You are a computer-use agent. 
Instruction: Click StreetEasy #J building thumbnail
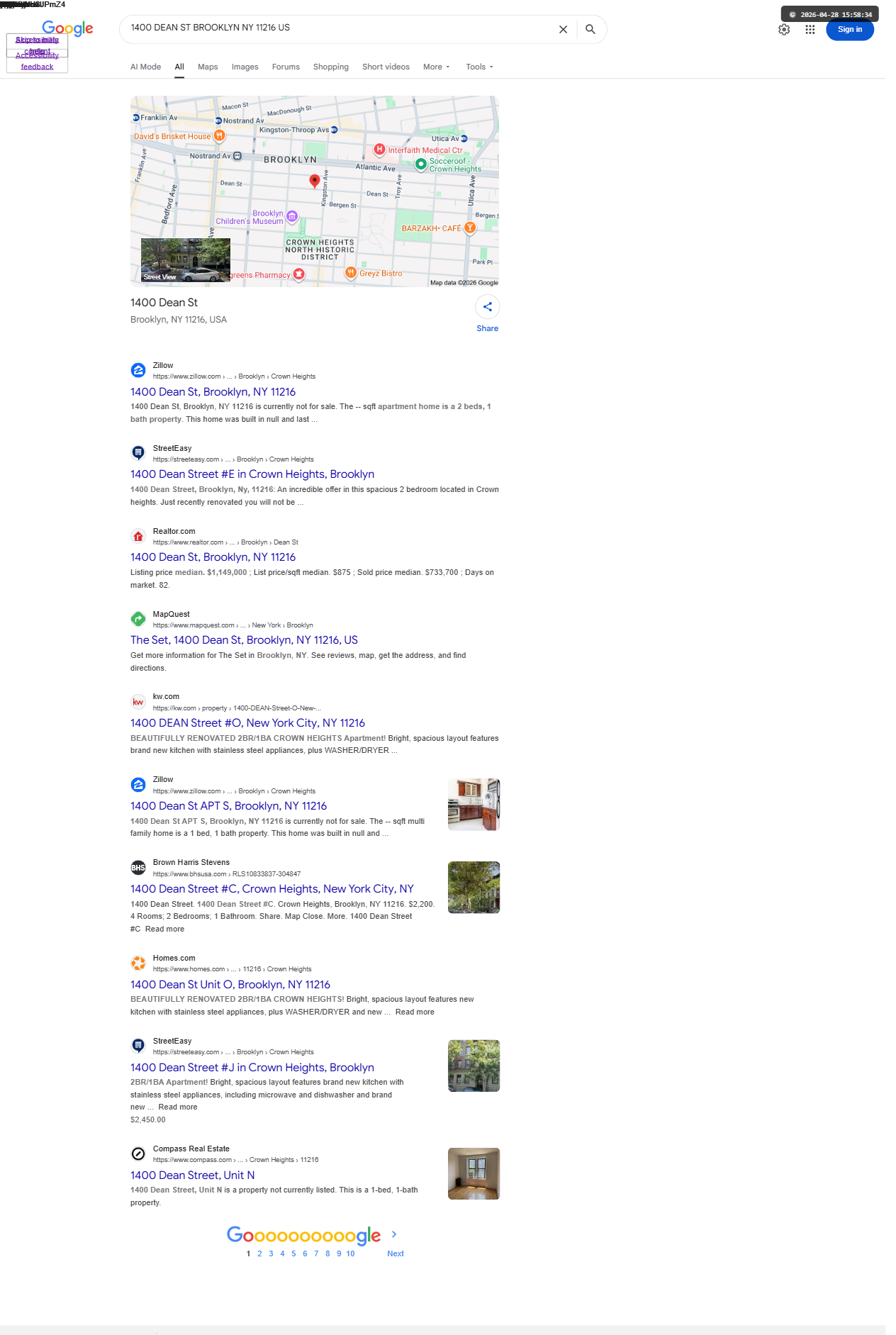point(474,1066)
